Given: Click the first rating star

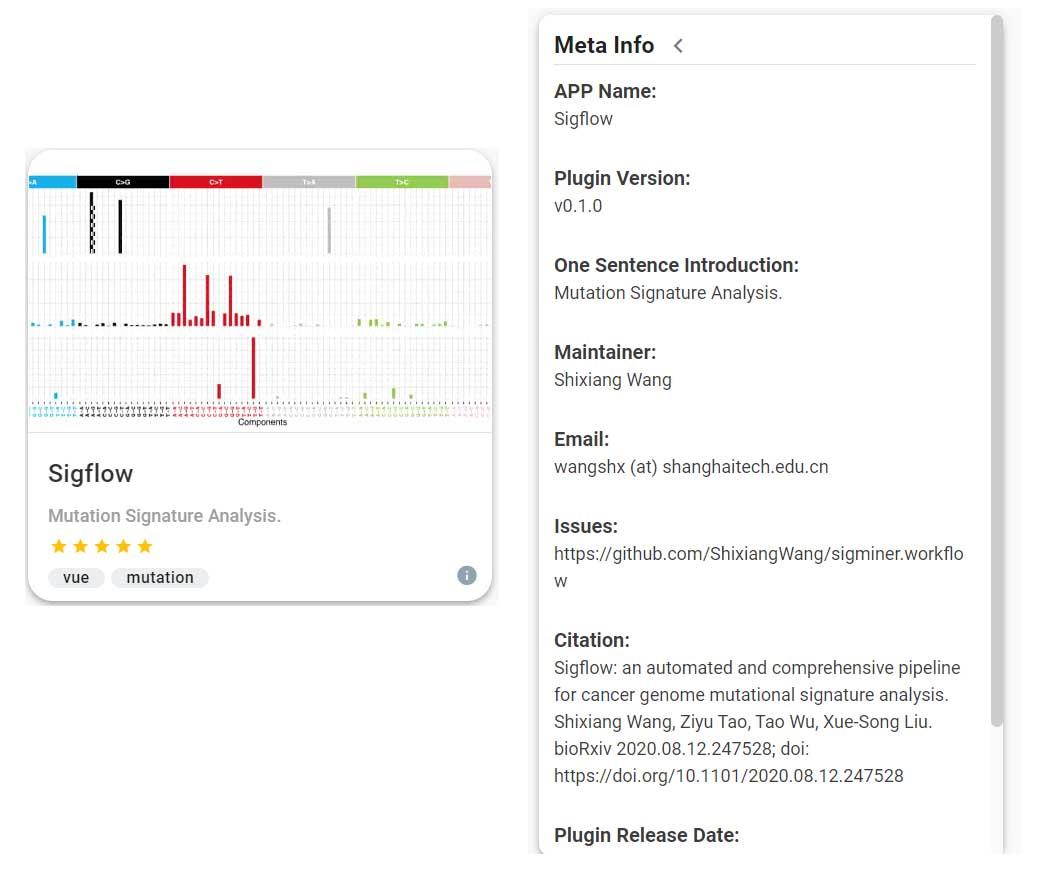Looking at the screenshot, I should pyautogui.click(x=58, y=546).
